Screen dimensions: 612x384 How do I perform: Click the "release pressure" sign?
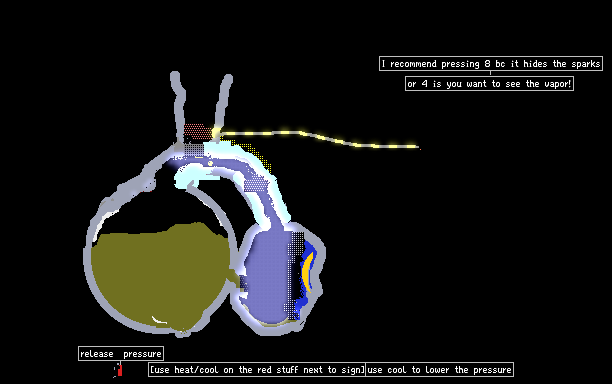click(x=121, y=354)
